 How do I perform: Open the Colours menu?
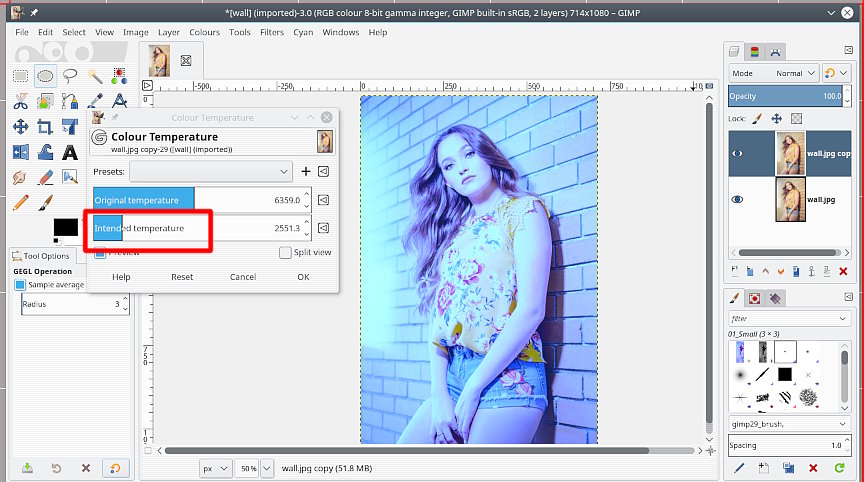(x=204, y=32)
